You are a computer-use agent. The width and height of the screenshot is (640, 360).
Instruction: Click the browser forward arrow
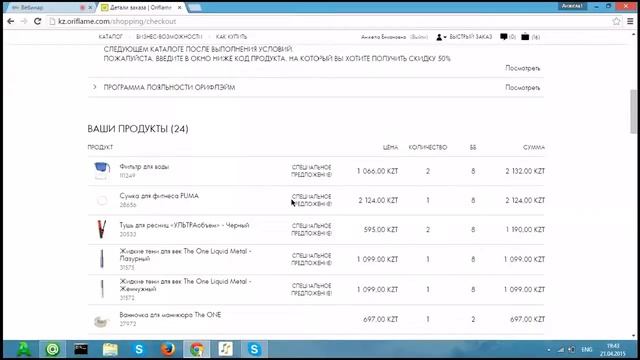(x=24, y=21)
